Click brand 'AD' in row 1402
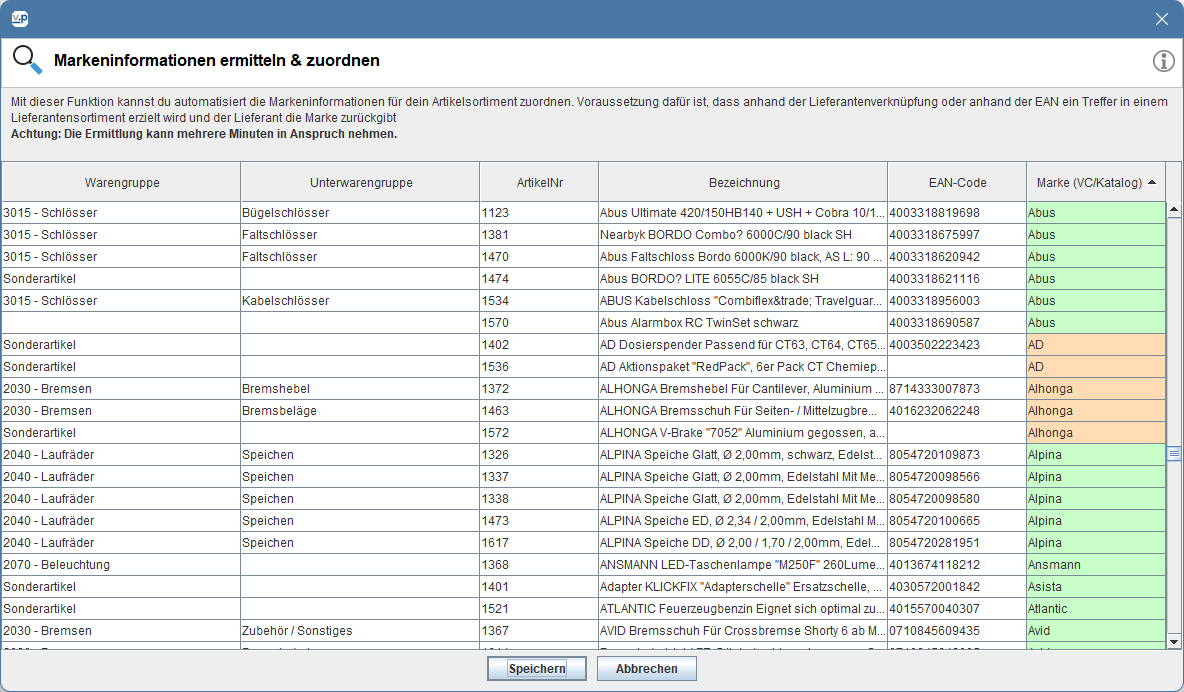Image resolution: width=1184 pixels, height=692 pixels. 1096,344
